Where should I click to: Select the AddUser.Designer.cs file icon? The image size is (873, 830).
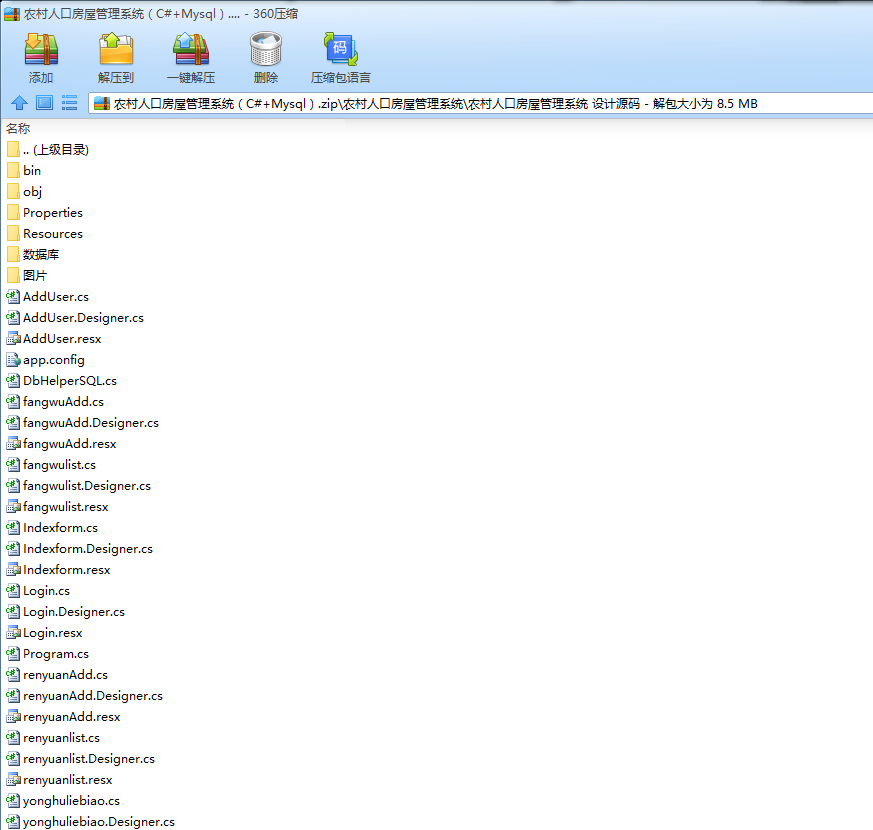tap(13, 318)
